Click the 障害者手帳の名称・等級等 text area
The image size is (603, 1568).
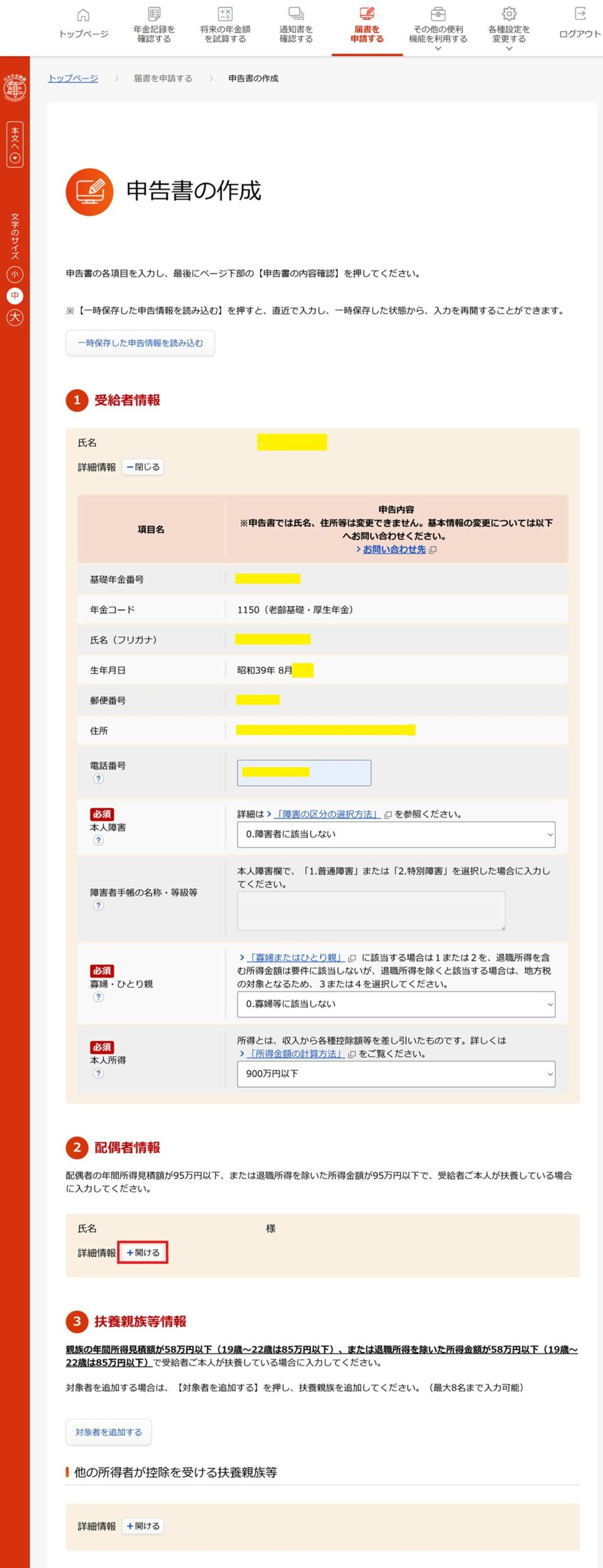(x=371, y=911)
